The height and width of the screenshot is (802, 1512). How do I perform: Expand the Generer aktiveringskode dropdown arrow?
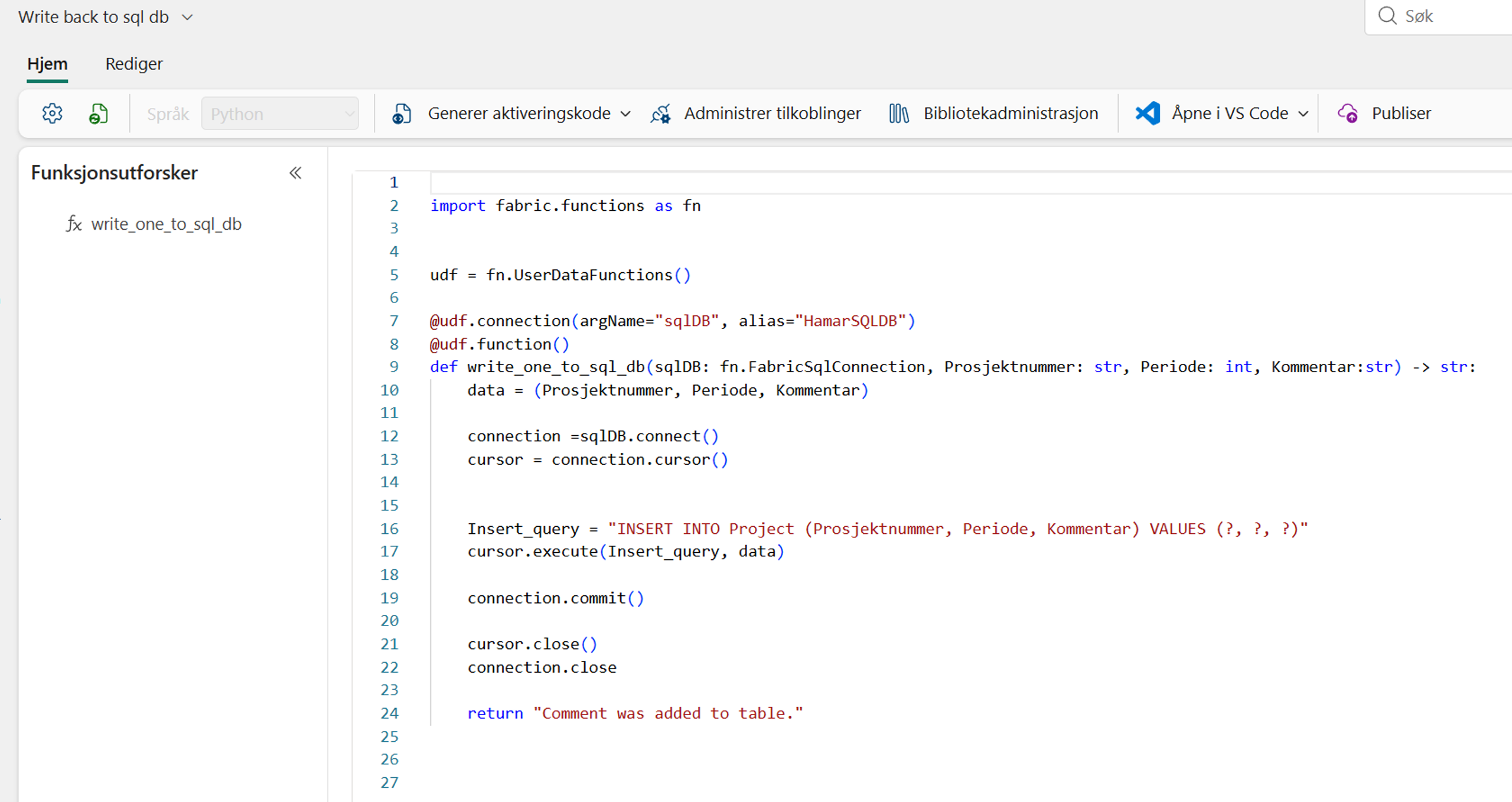pos(626,113)
